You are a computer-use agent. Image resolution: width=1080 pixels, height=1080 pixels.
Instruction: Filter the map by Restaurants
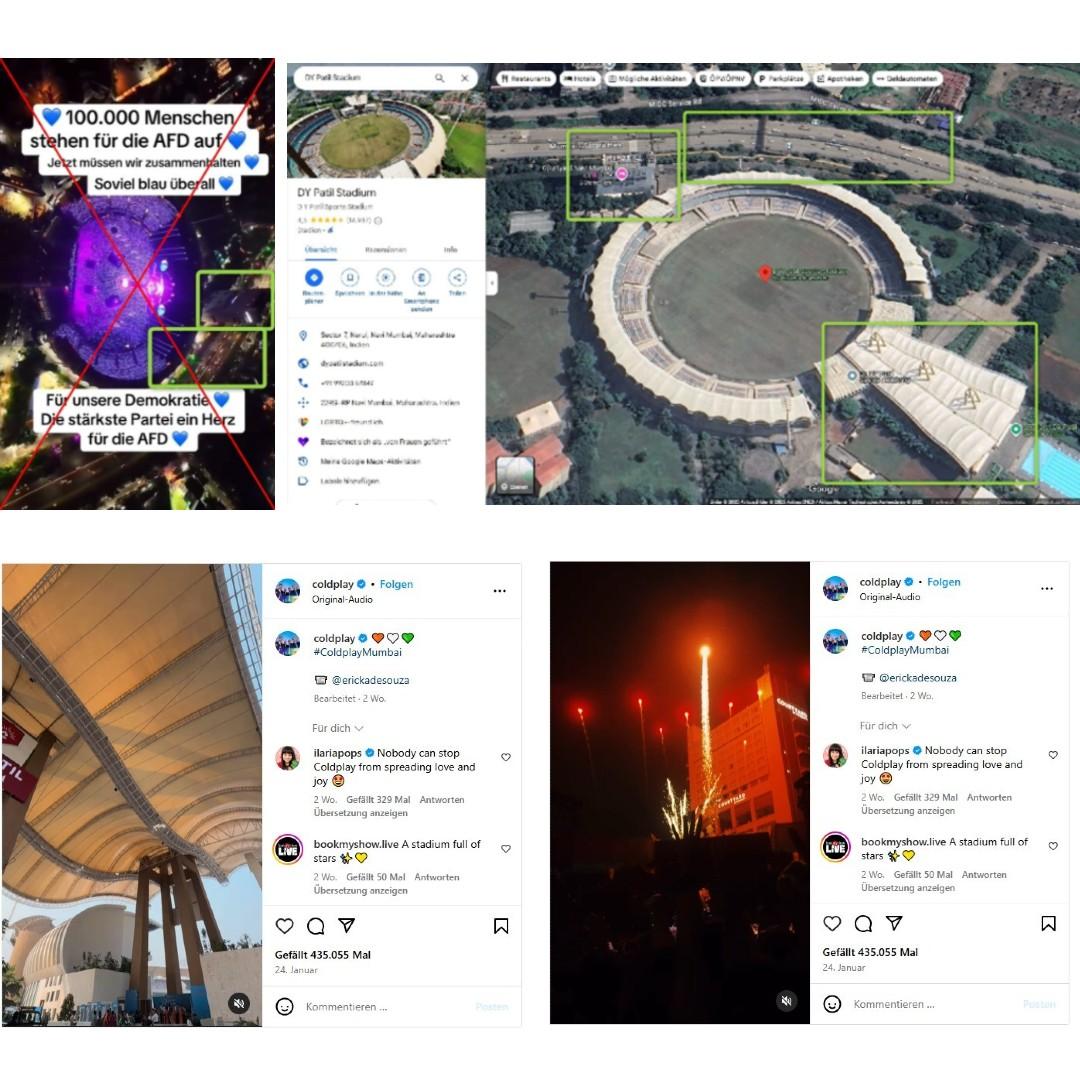click(x=526, y=79)
